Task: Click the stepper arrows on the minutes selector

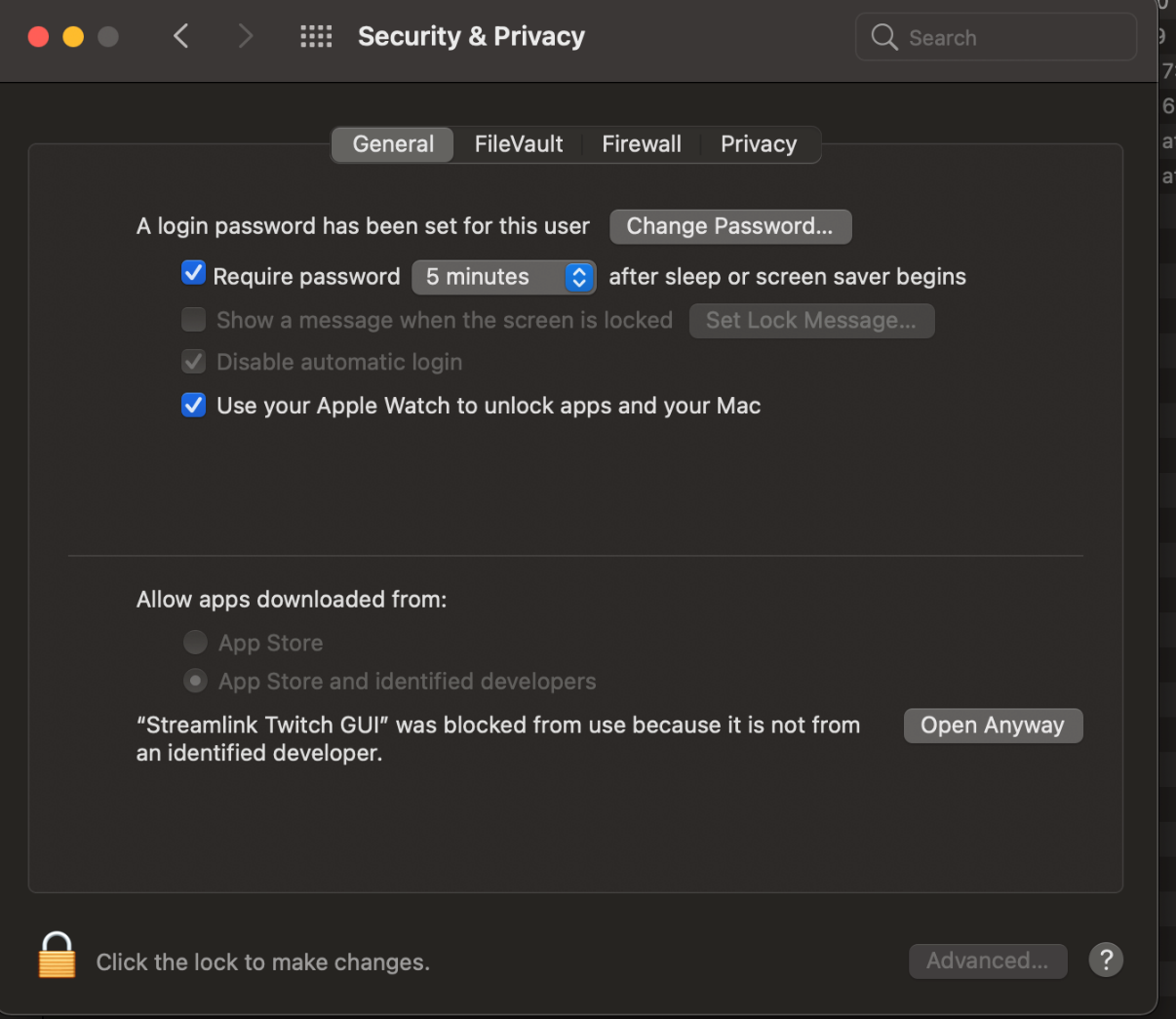Action: click(x=579, y=277)
